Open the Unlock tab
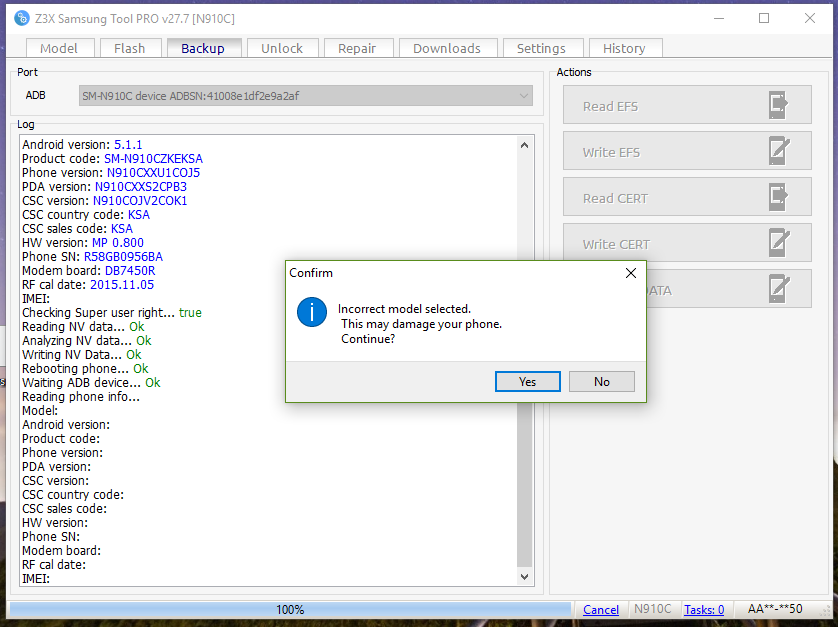 tap(282, 48)
